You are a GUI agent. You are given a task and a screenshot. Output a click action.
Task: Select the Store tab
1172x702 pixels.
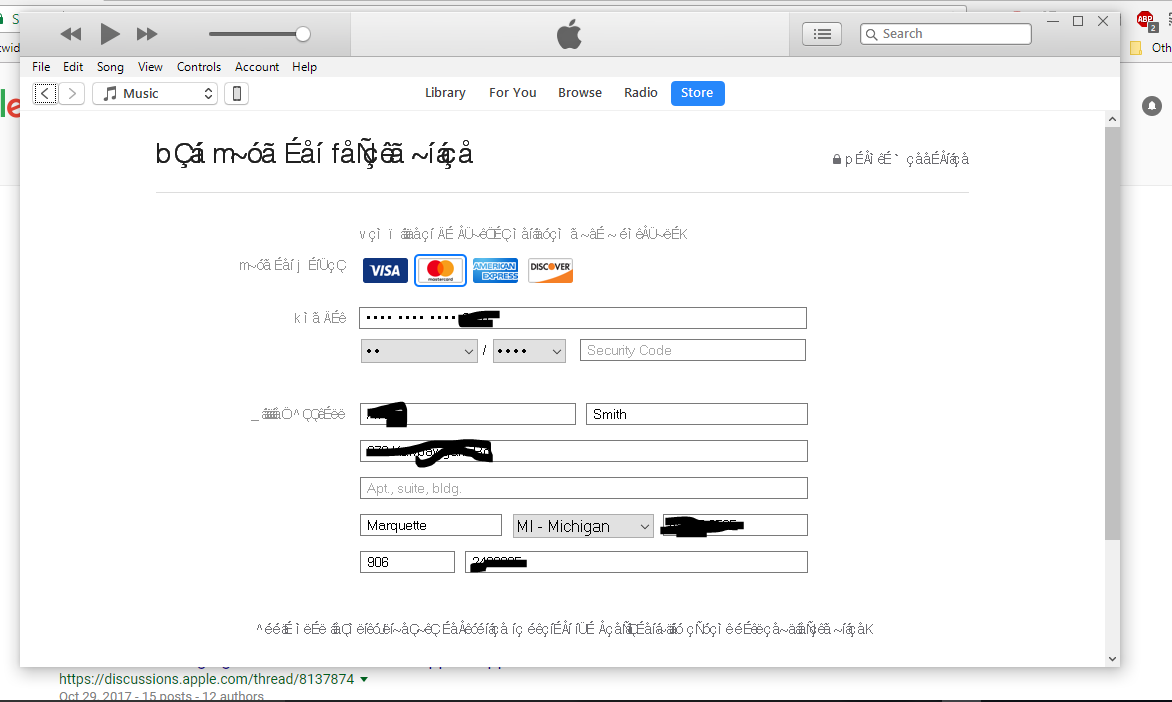tap(697, 93)
